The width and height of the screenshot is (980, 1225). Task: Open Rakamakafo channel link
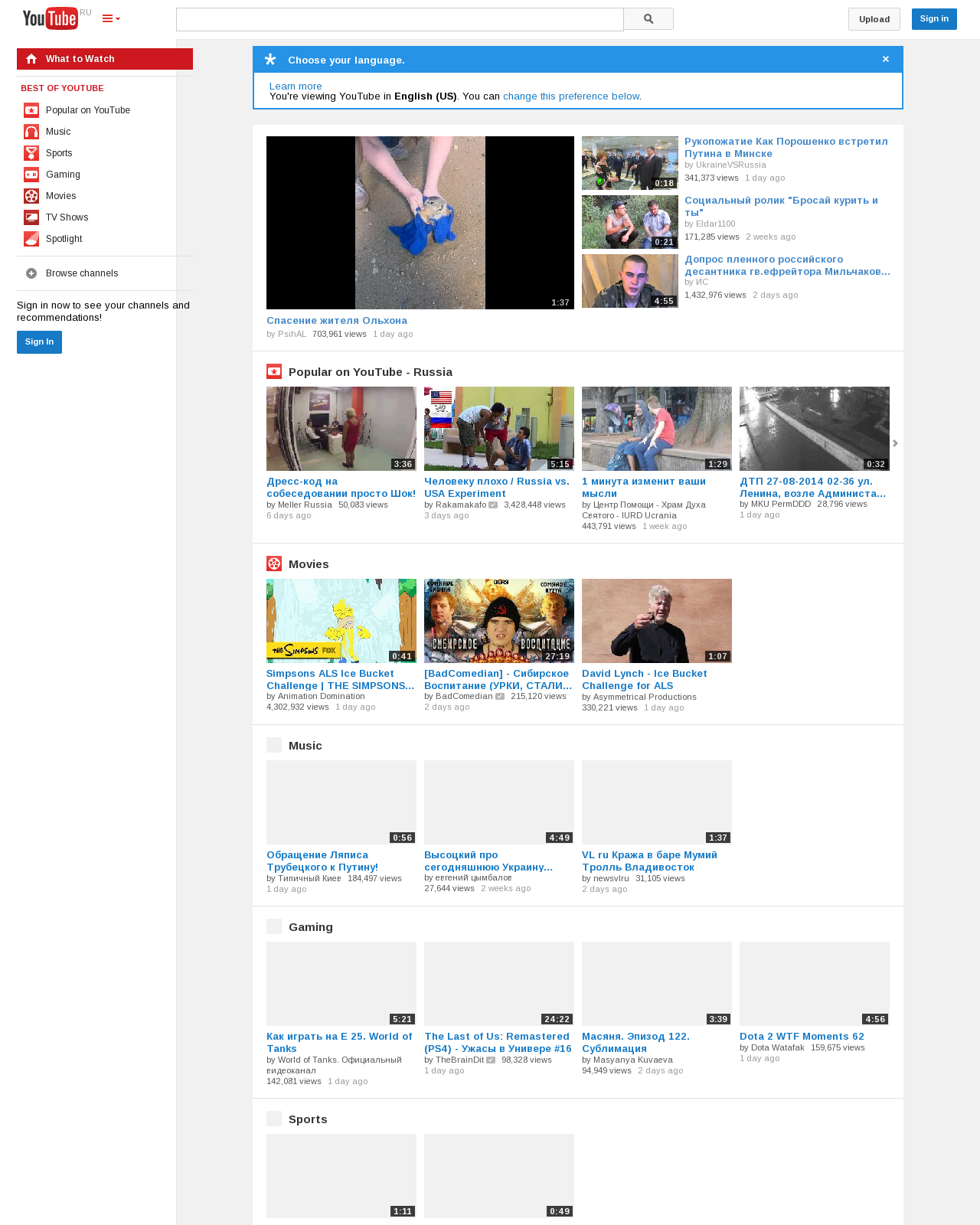point(461,505)
